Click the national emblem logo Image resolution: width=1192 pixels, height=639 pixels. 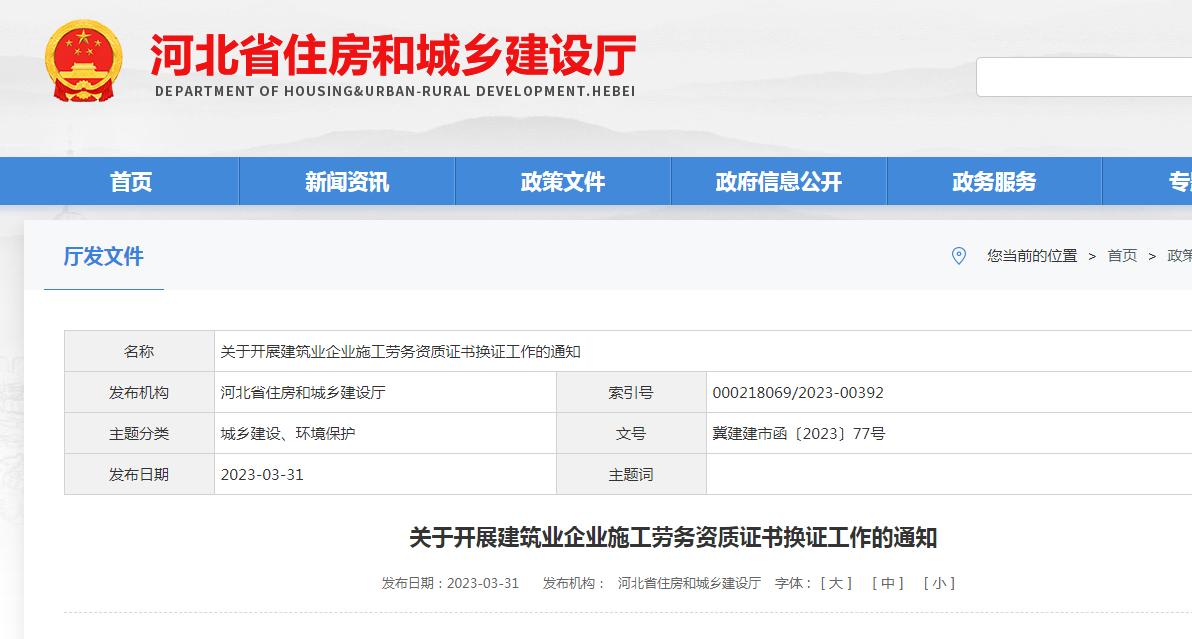[84, 62]
